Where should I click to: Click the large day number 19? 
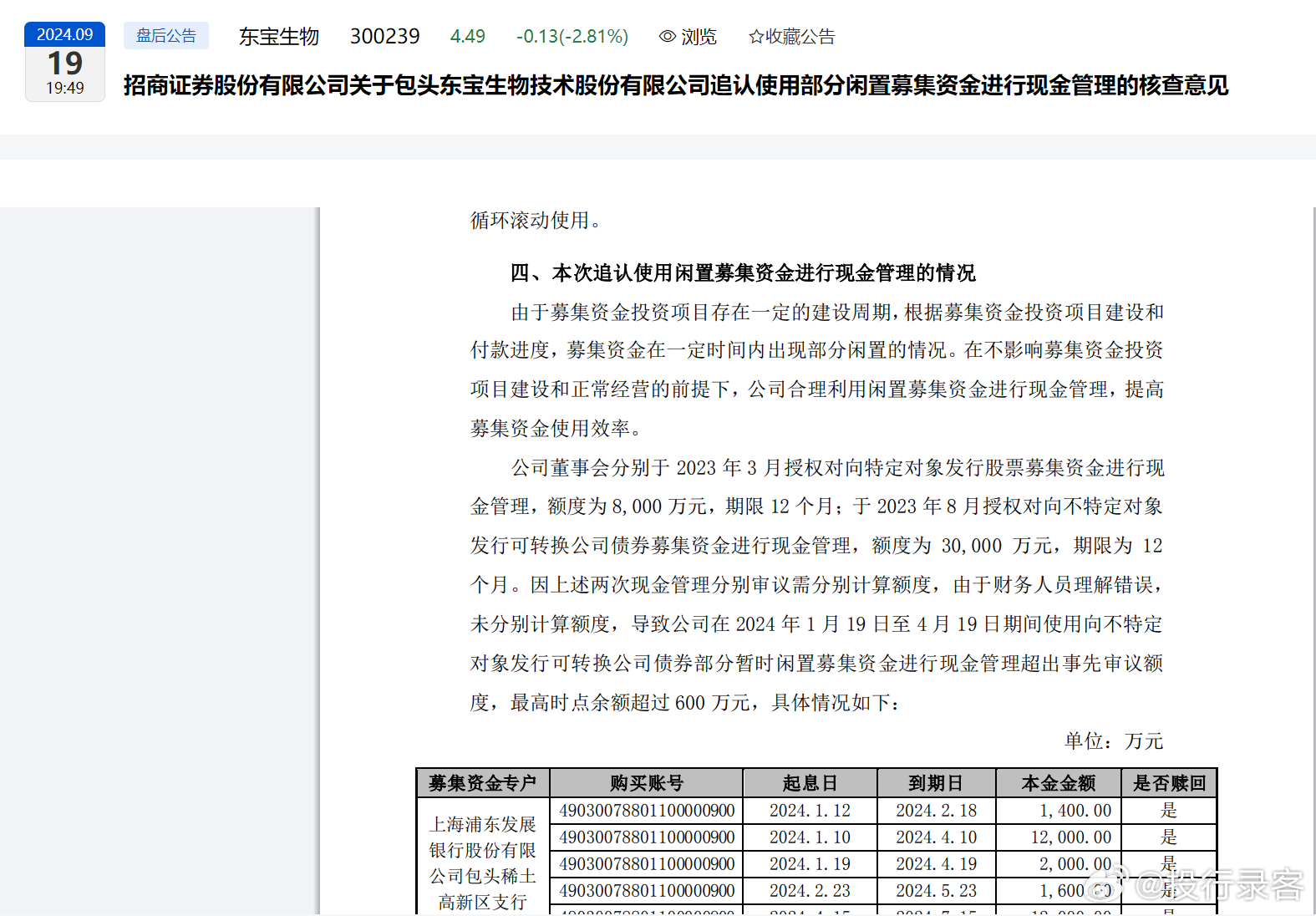tap(65, 64)
